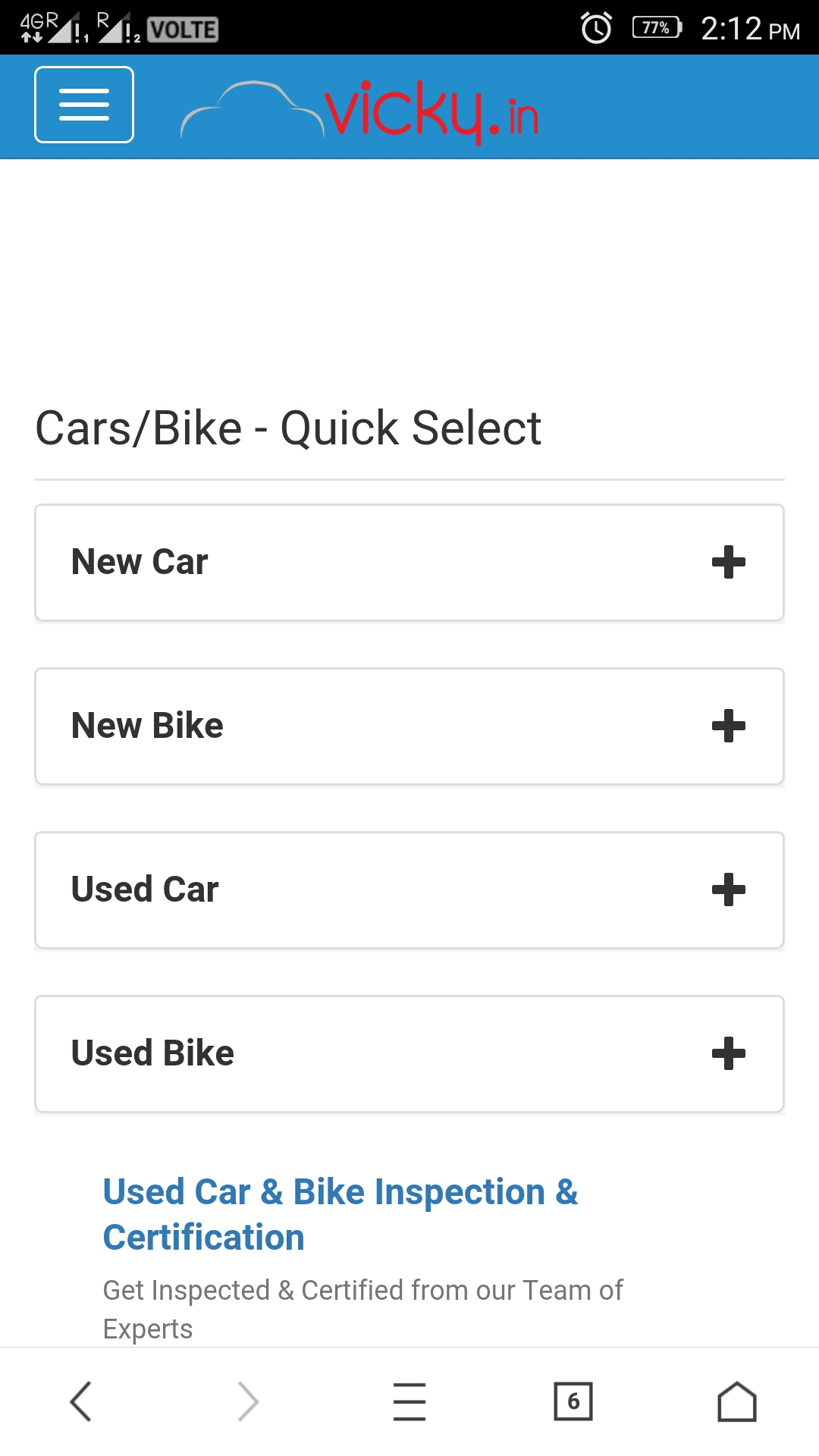
Task: Go back using browser back arrow
Action: pos(81,1401)
